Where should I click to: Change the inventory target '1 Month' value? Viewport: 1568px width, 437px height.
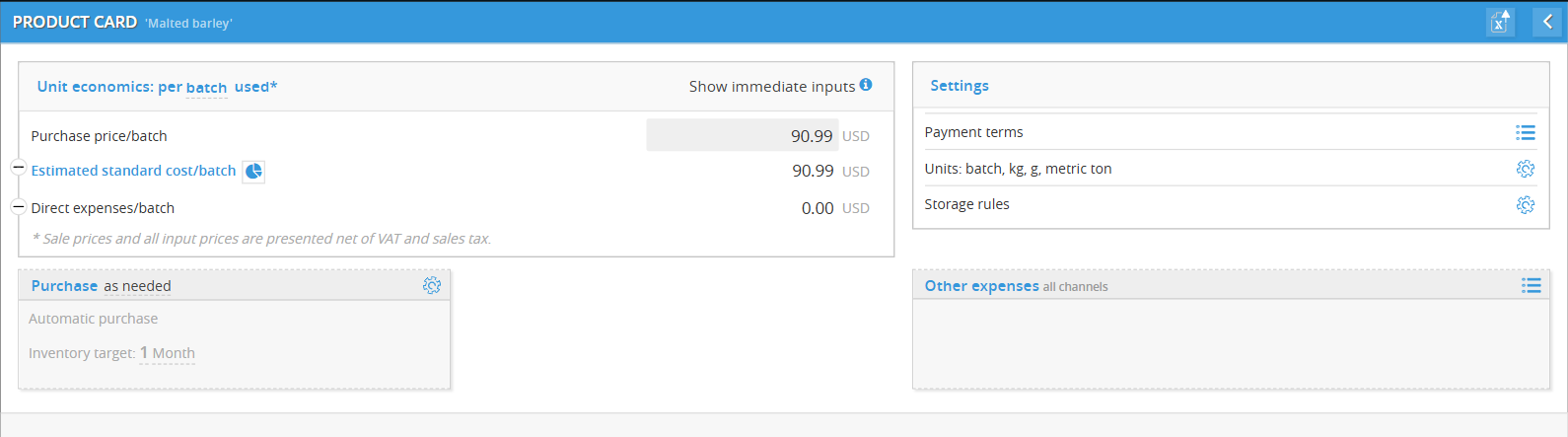coord(167,353)
